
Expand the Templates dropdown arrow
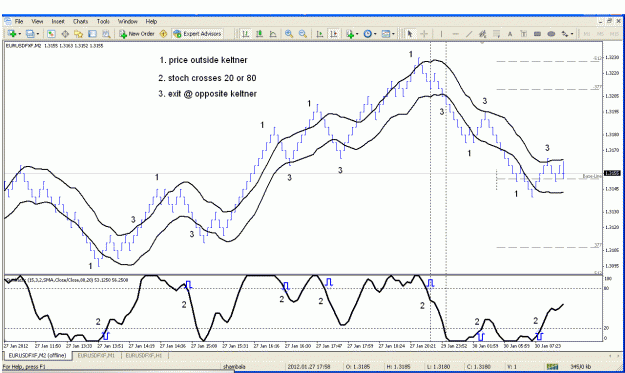coord(393,34)
